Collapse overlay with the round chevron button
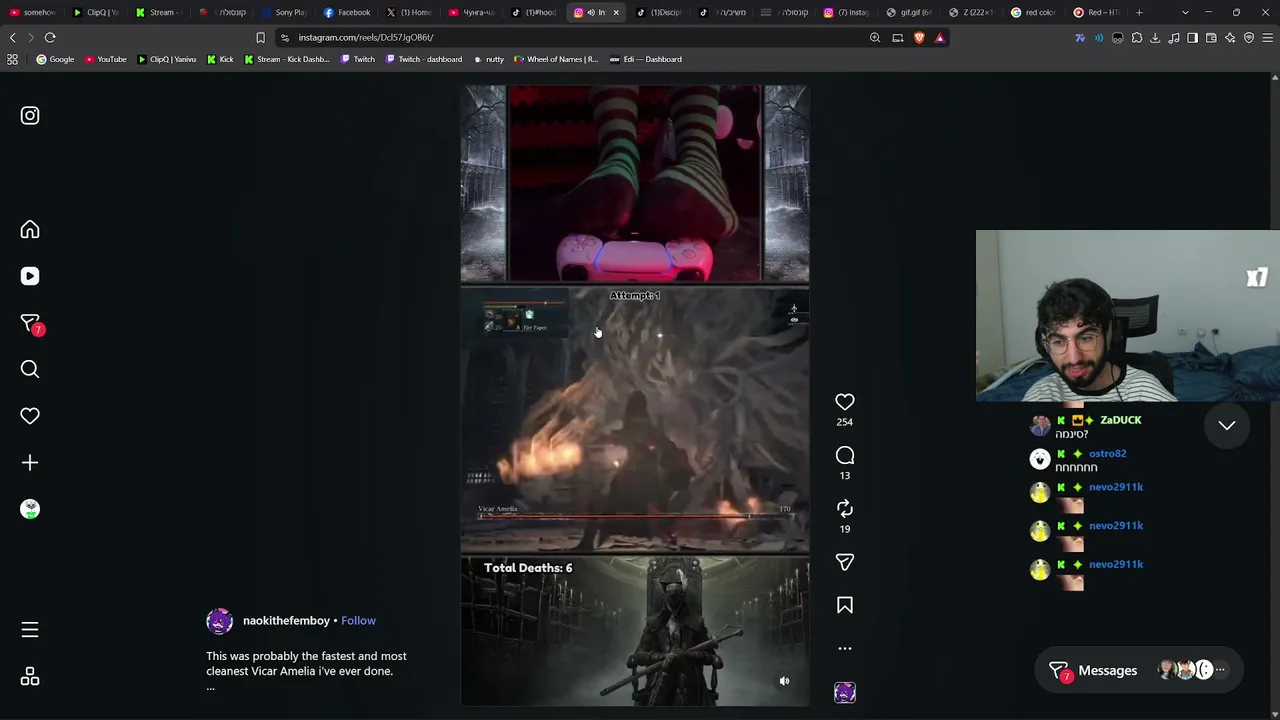 1227,426
